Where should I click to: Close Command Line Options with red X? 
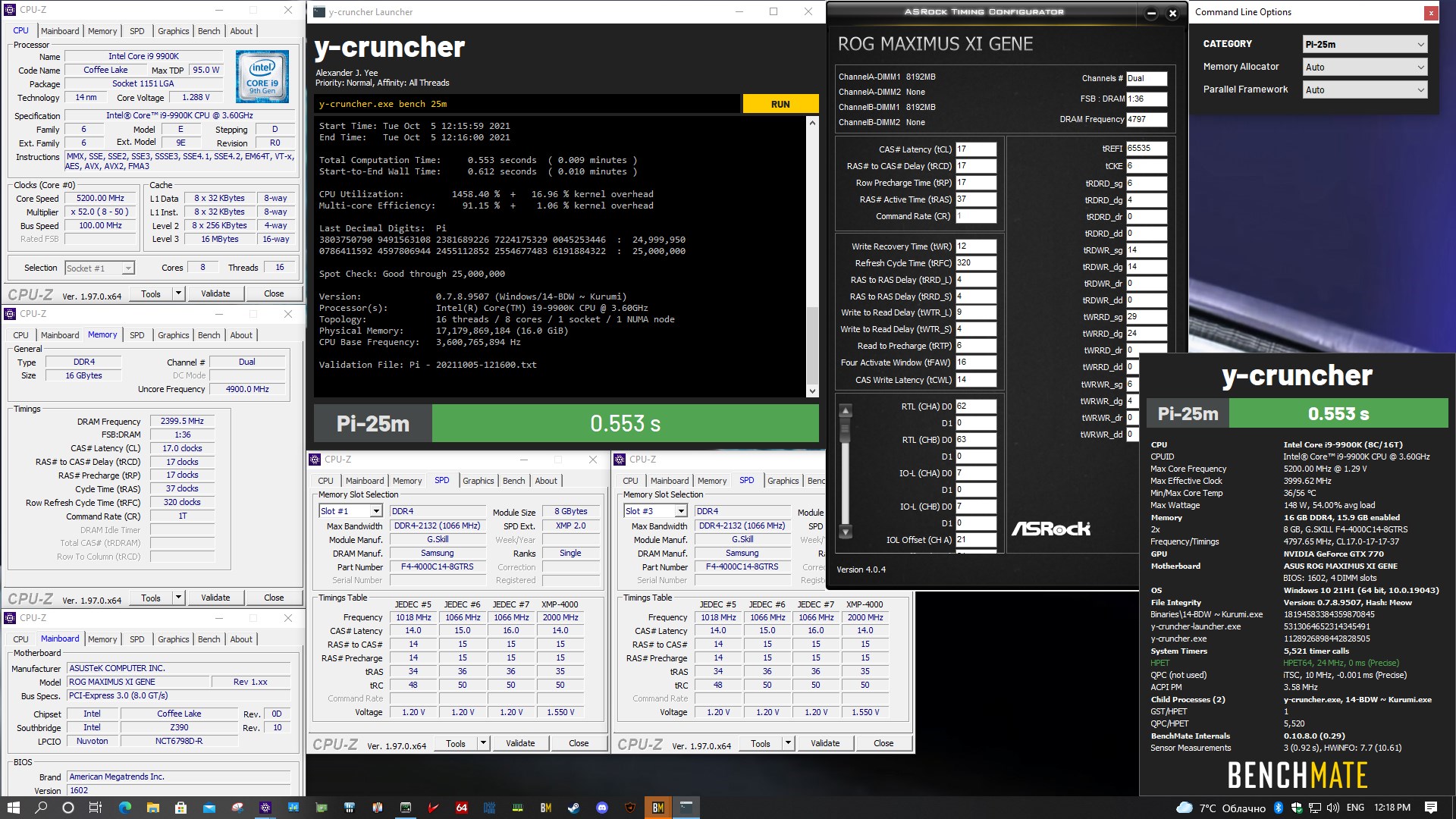[1430, 13]
